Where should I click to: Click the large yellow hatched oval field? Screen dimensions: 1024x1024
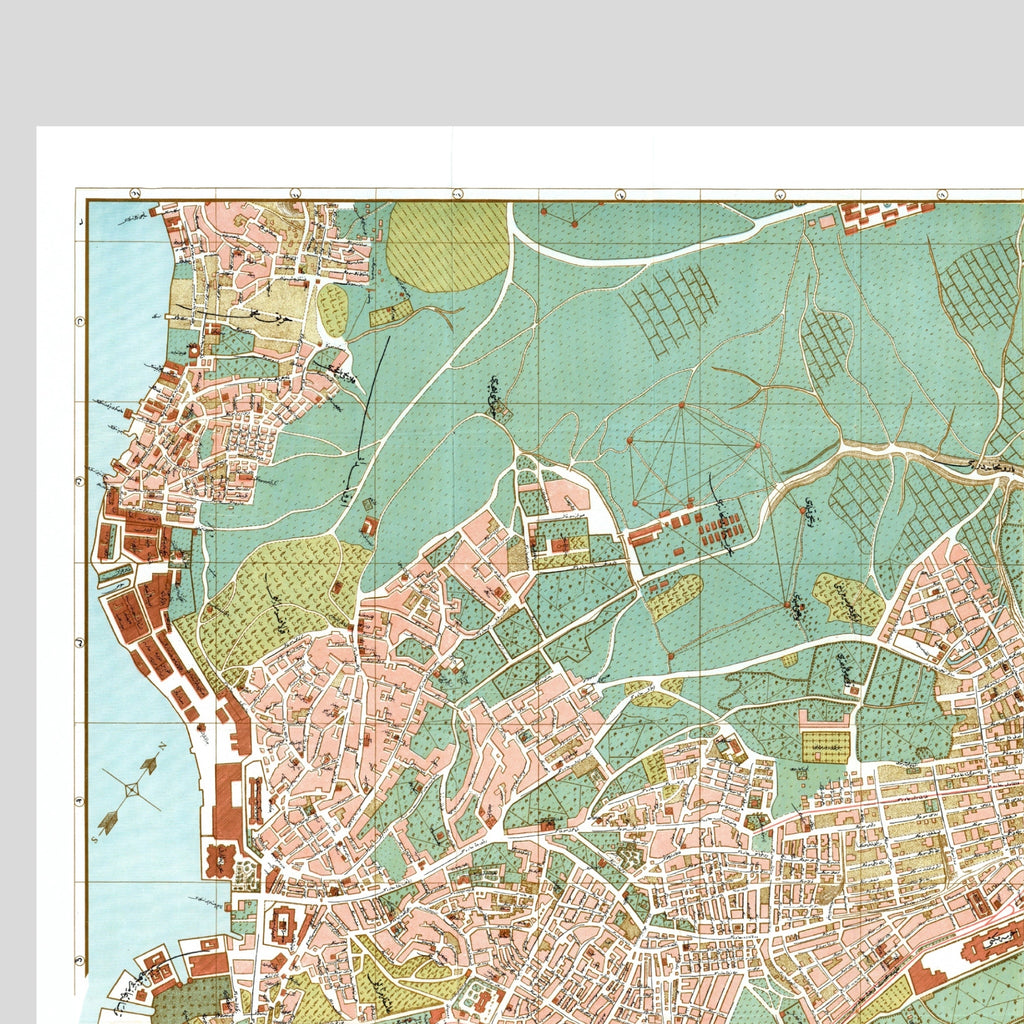click(x=447, y=246)
